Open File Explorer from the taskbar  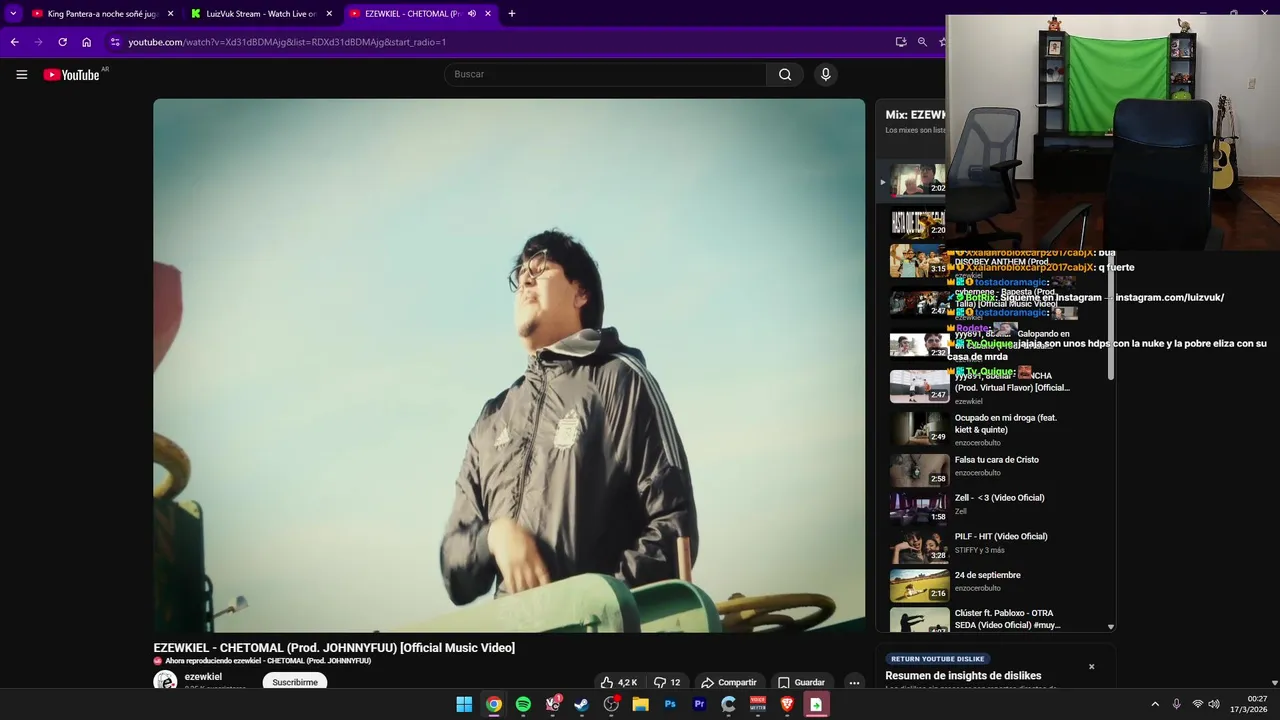pos(640,704)
